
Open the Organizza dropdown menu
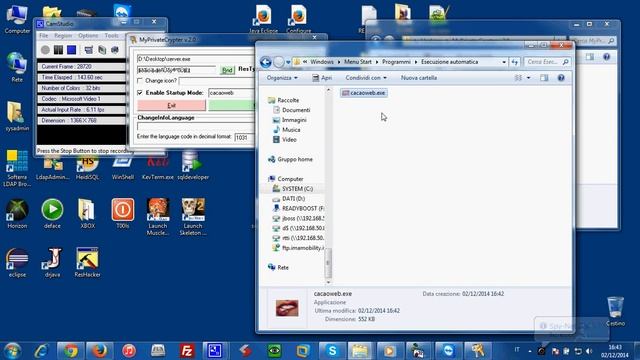click(282, 78)
